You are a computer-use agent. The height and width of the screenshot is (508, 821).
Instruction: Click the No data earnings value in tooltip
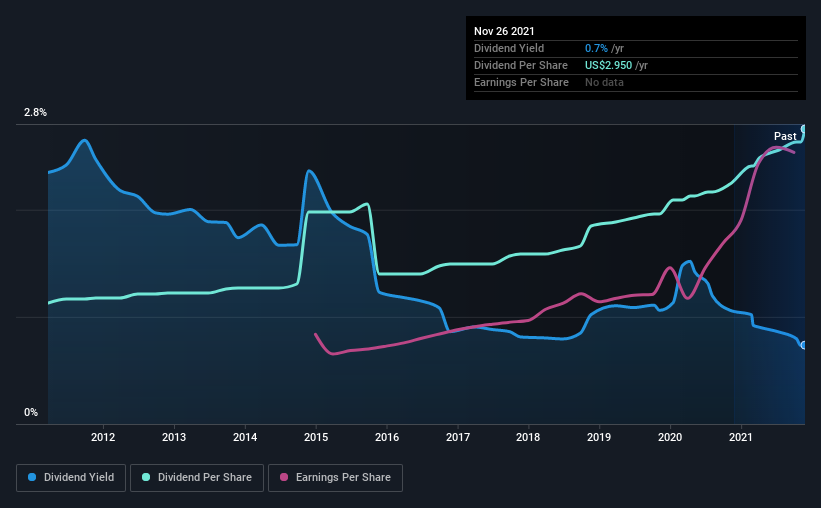point(604,82)
